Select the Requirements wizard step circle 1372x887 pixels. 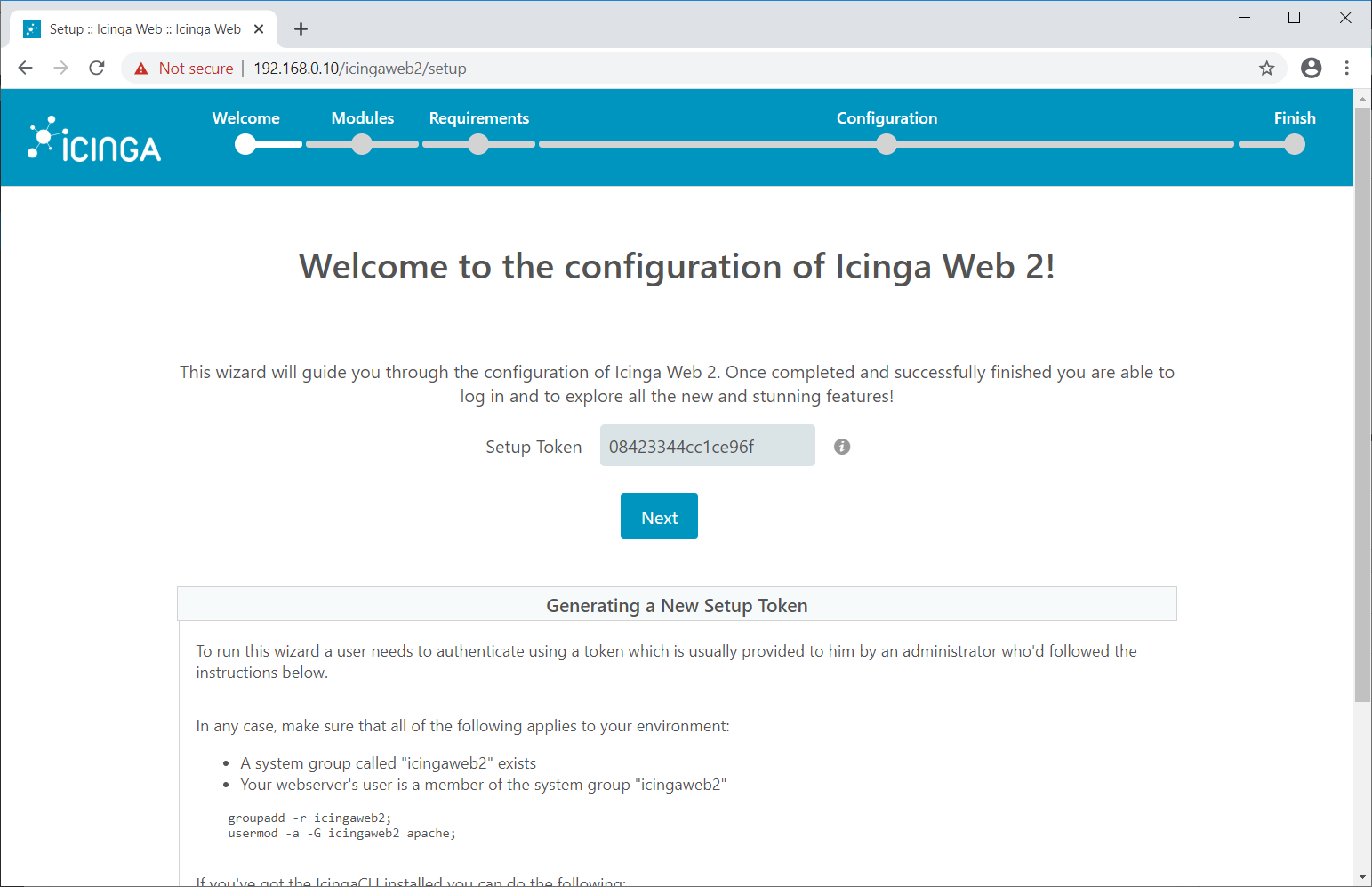pyautogui.click(x=478, y=143)
